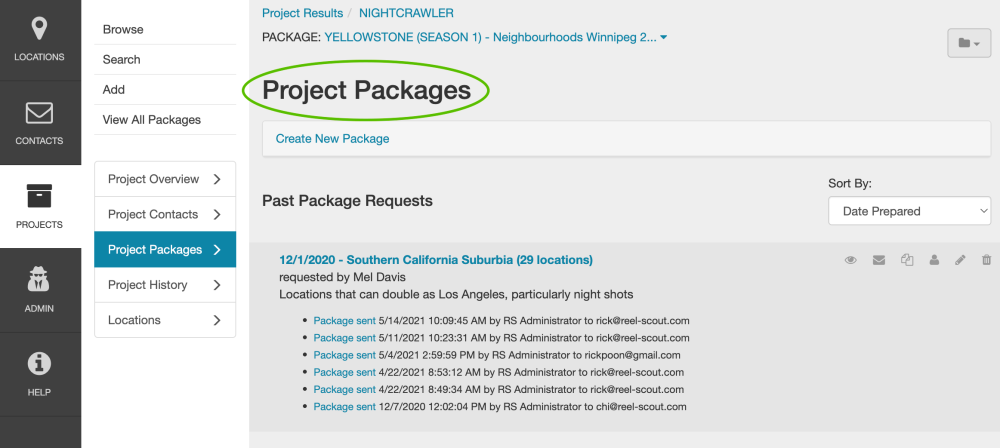This screenshot has height=448, width=1000.
Task: Open the Locations section in the sidebar
Action: (40, 40)
